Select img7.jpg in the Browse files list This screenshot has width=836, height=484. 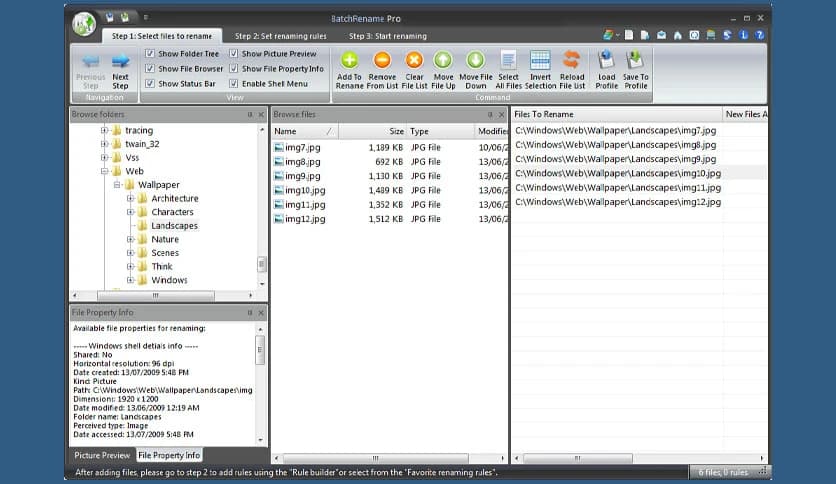(302, 147)
